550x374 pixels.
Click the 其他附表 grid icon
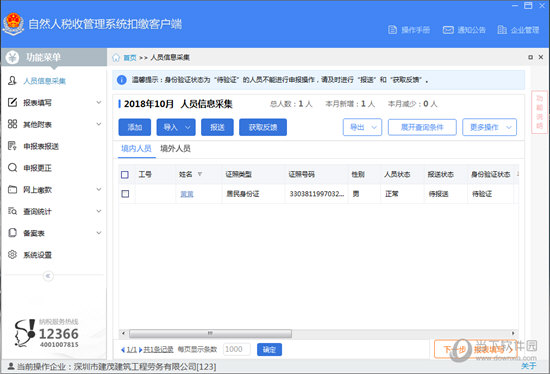click(x=12, y=124)
